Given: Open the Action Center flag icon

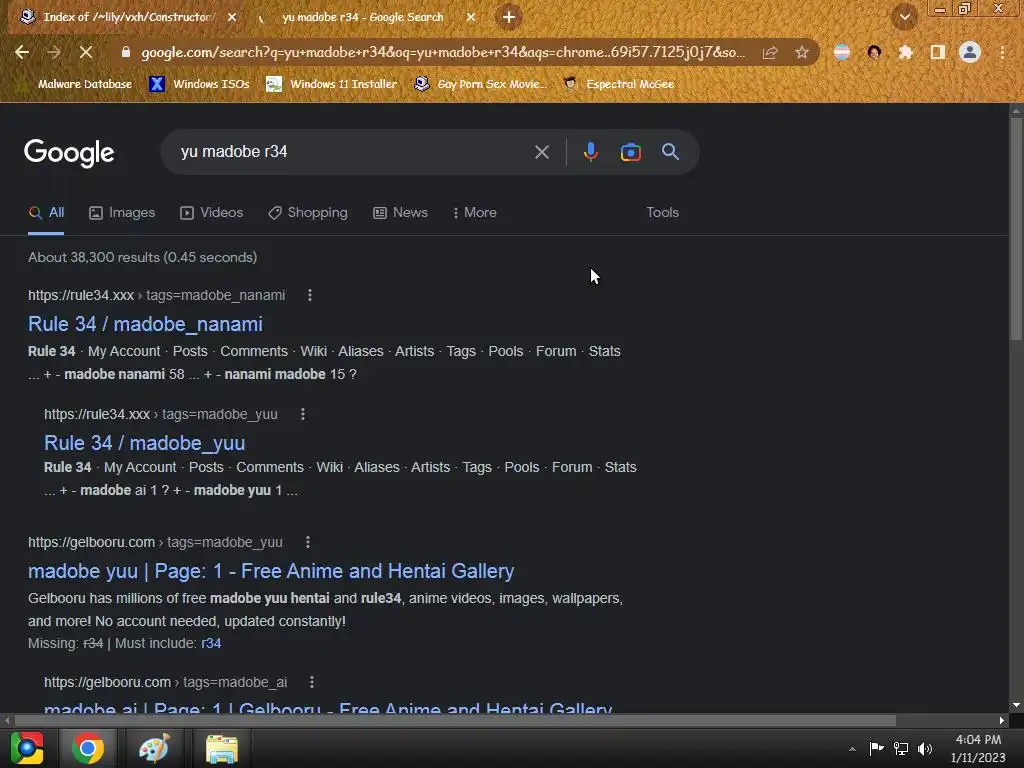Looking at the screenshot, I should [876, 748].
